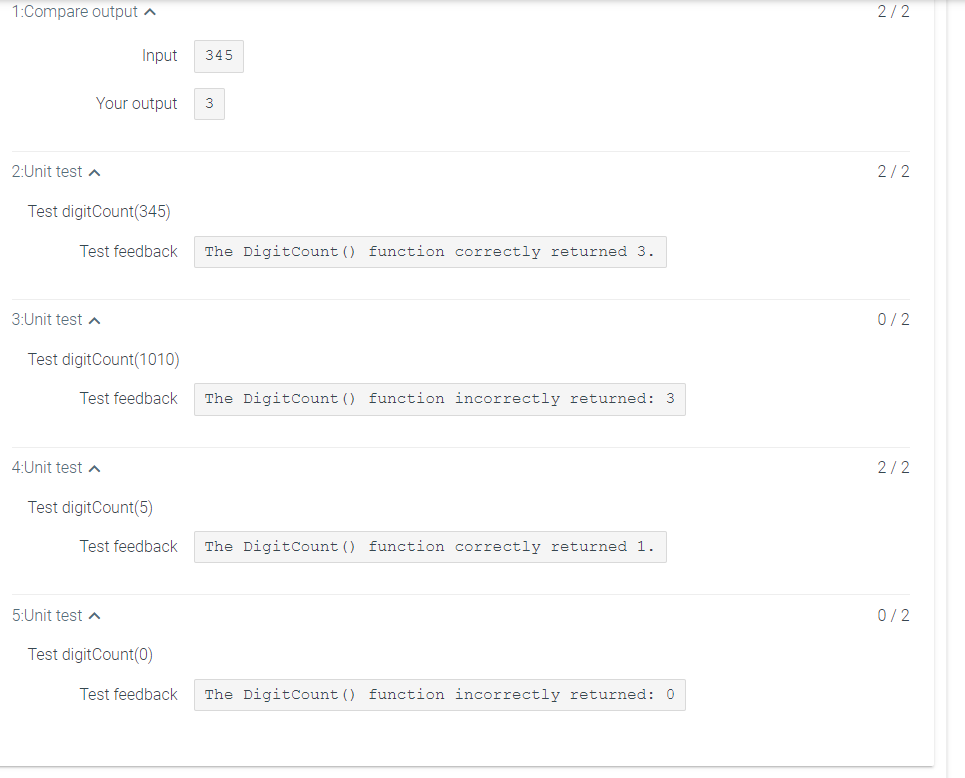
Task: Click the digitCount(0) test label
Action: point(90,654)
